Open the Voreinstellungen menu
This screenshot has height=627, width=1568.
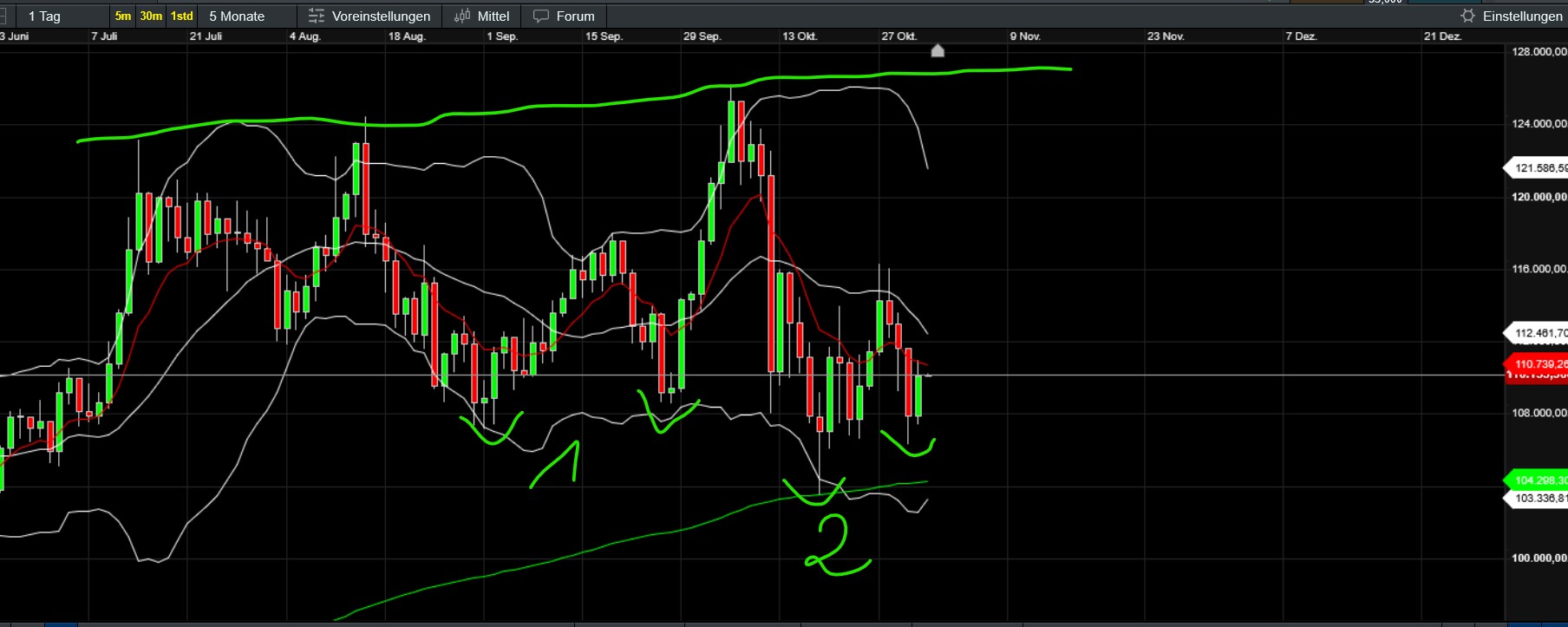(x=369, y=16)
